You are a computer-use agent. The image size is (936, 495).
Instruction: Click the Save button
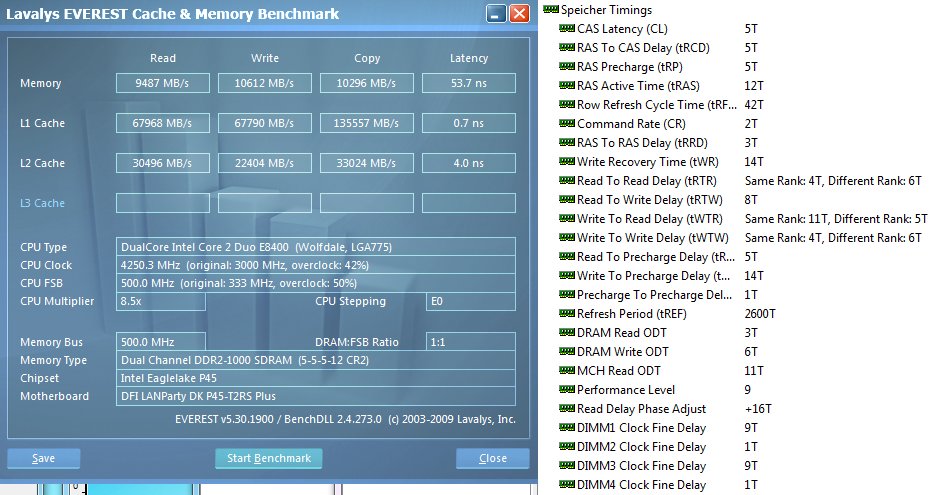(x=44, y=458)
